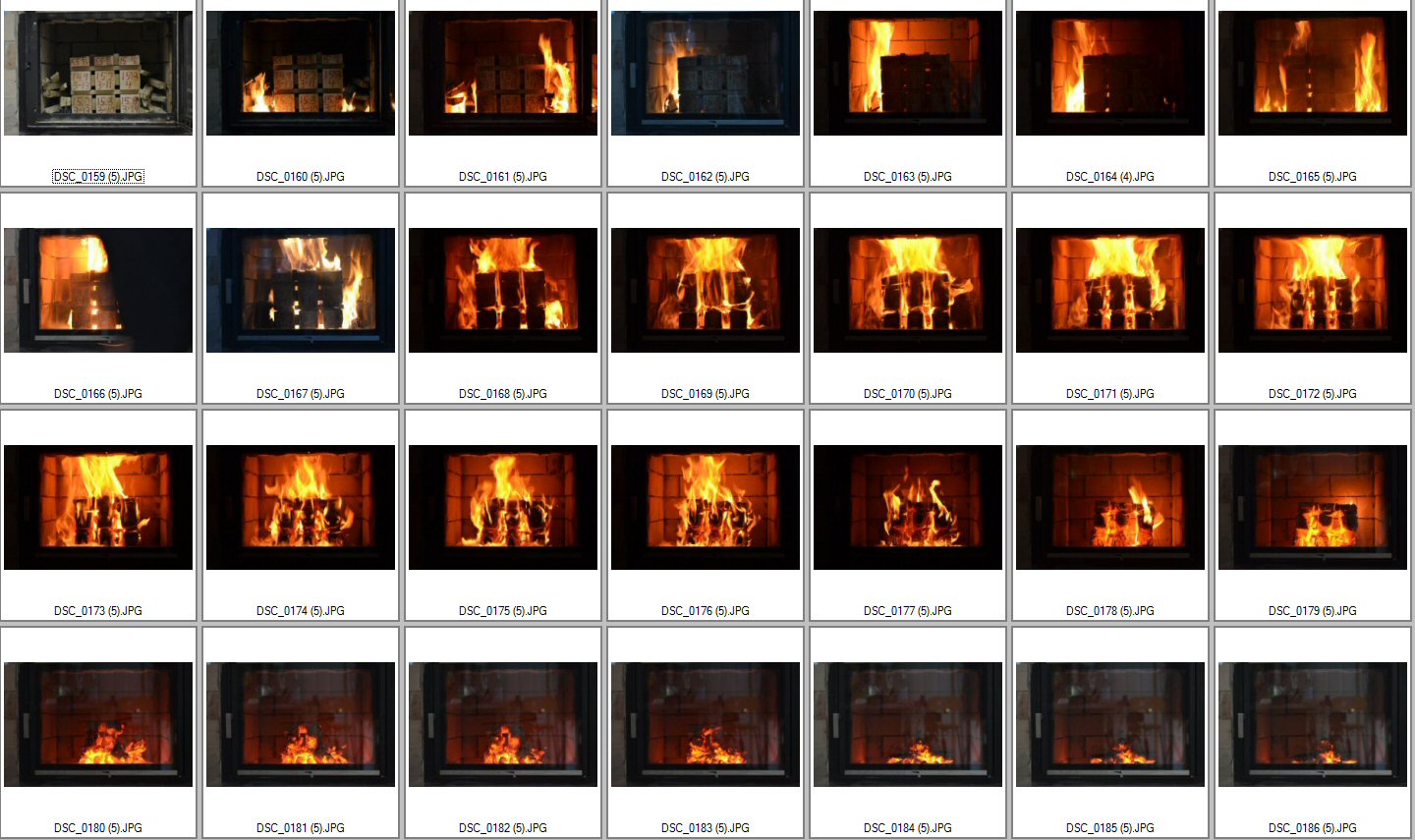Click the filename label DSC_0178 (5).JPG
Viewport: 1415px width, 840px height.
tap(1110, 611)
